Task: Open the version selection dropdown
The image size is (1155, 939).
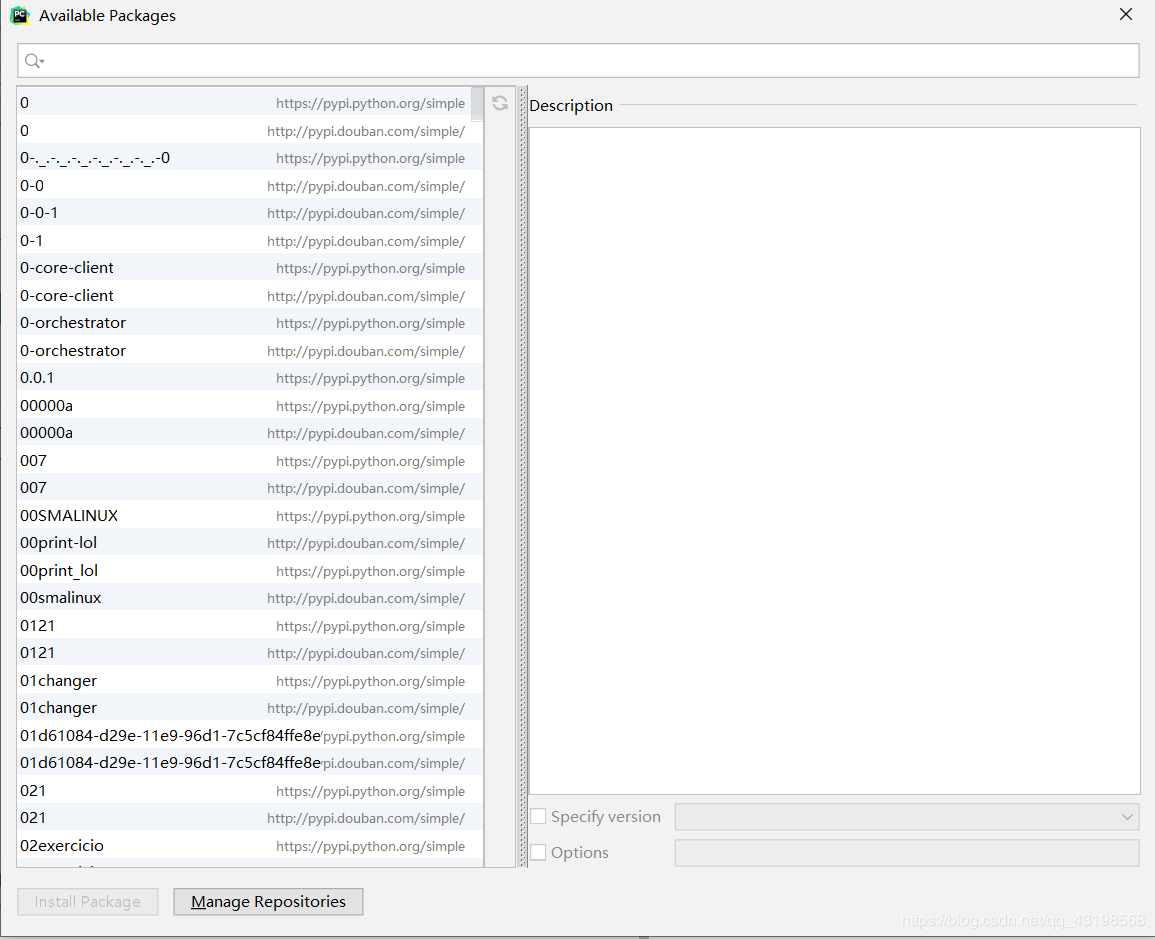Action: pyautogui.click(x=907, y=817)
